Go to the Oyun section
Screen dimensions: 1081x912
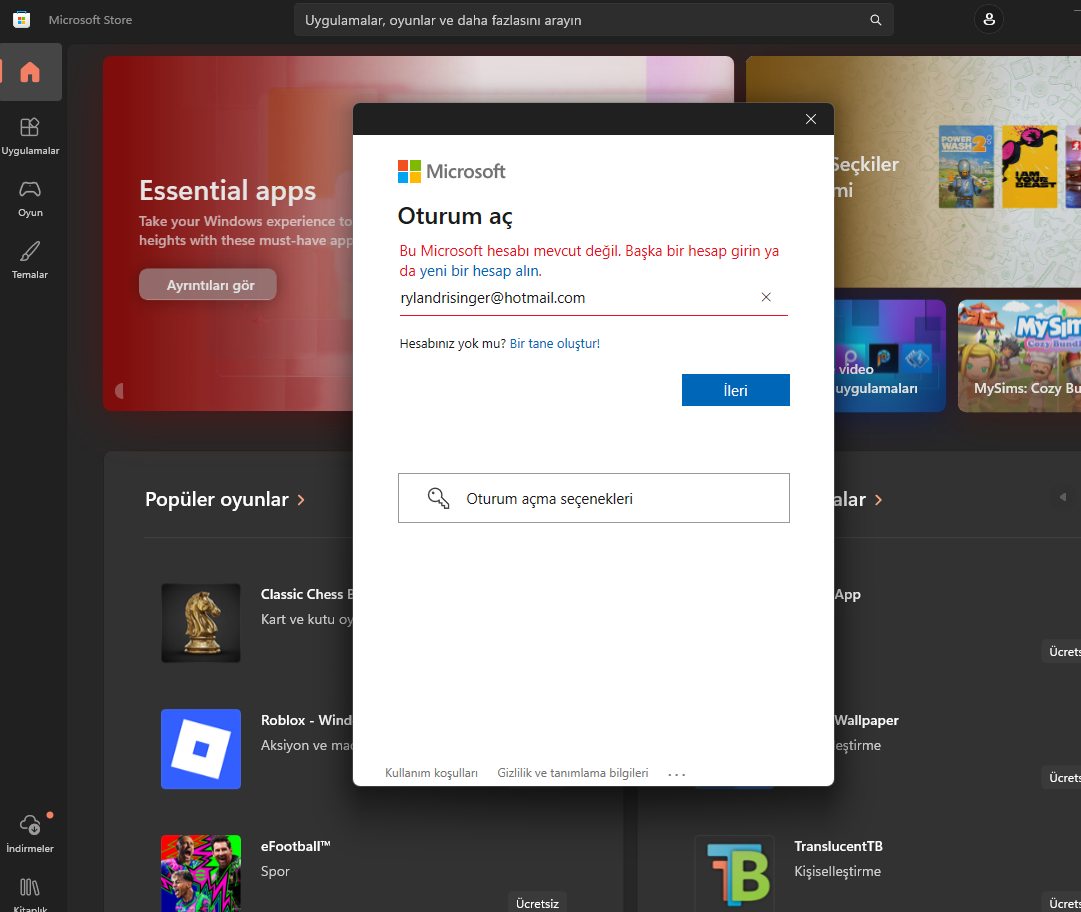point(30,199)
